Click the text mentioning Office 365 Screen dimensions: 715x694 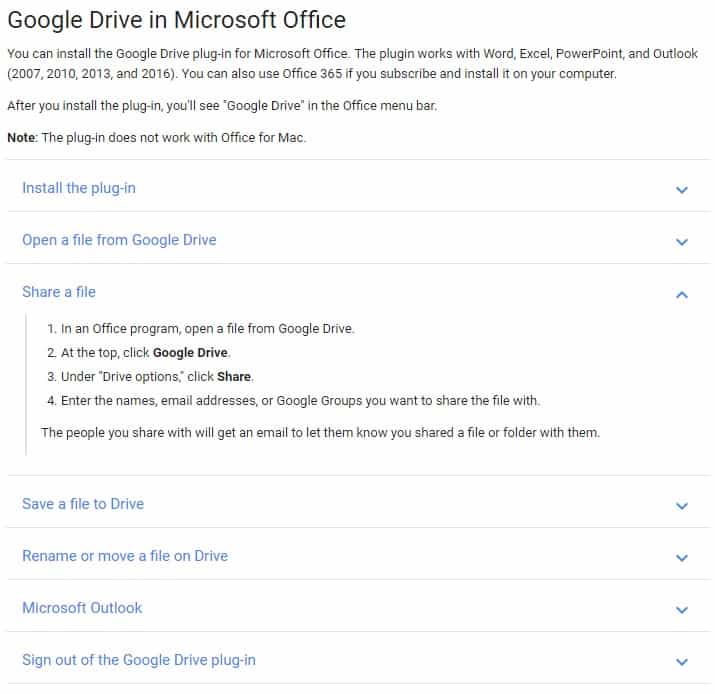coord(399,74)
